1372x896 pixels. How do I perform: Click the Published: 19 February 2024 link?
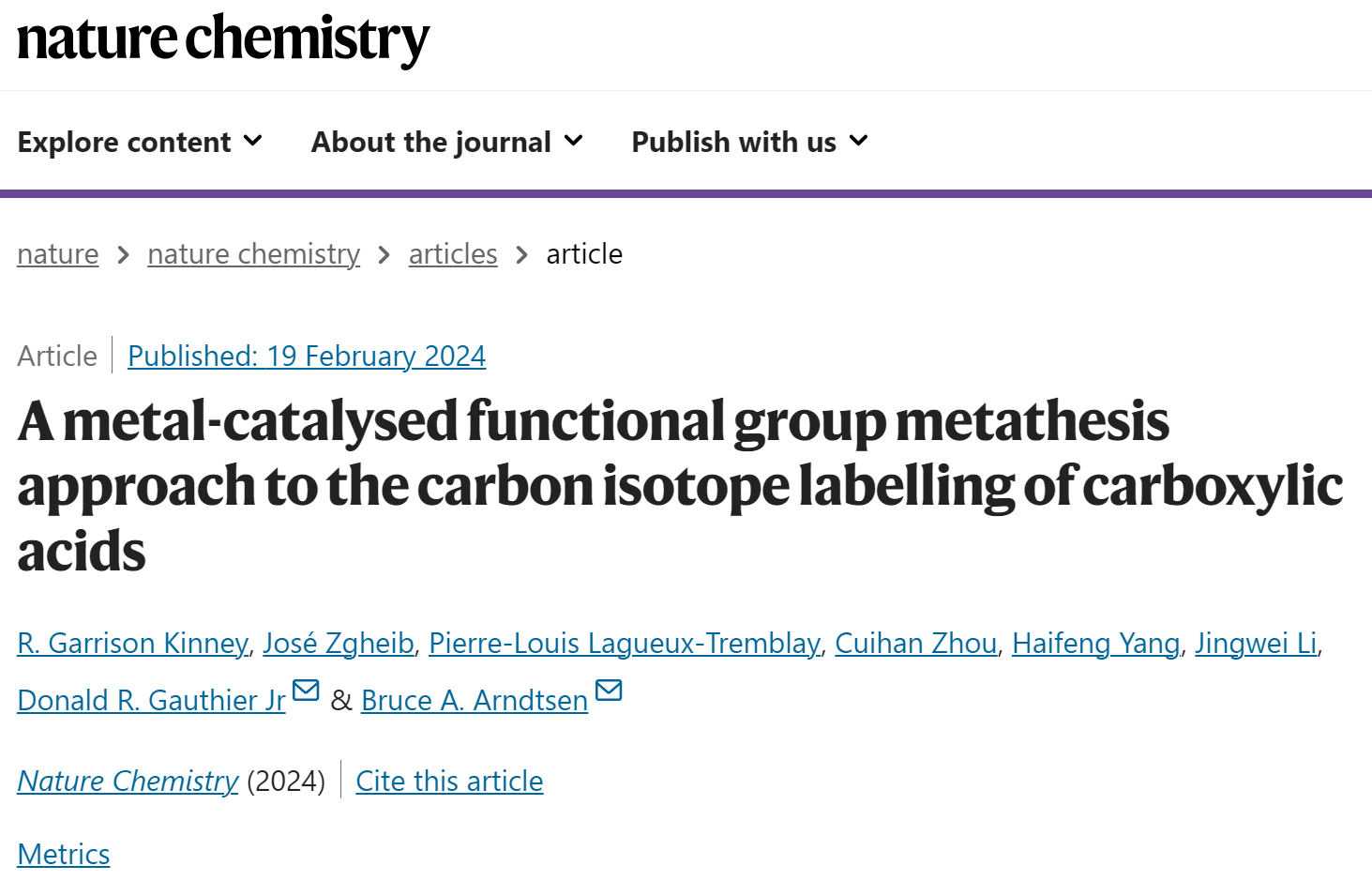tap(307, 357)
